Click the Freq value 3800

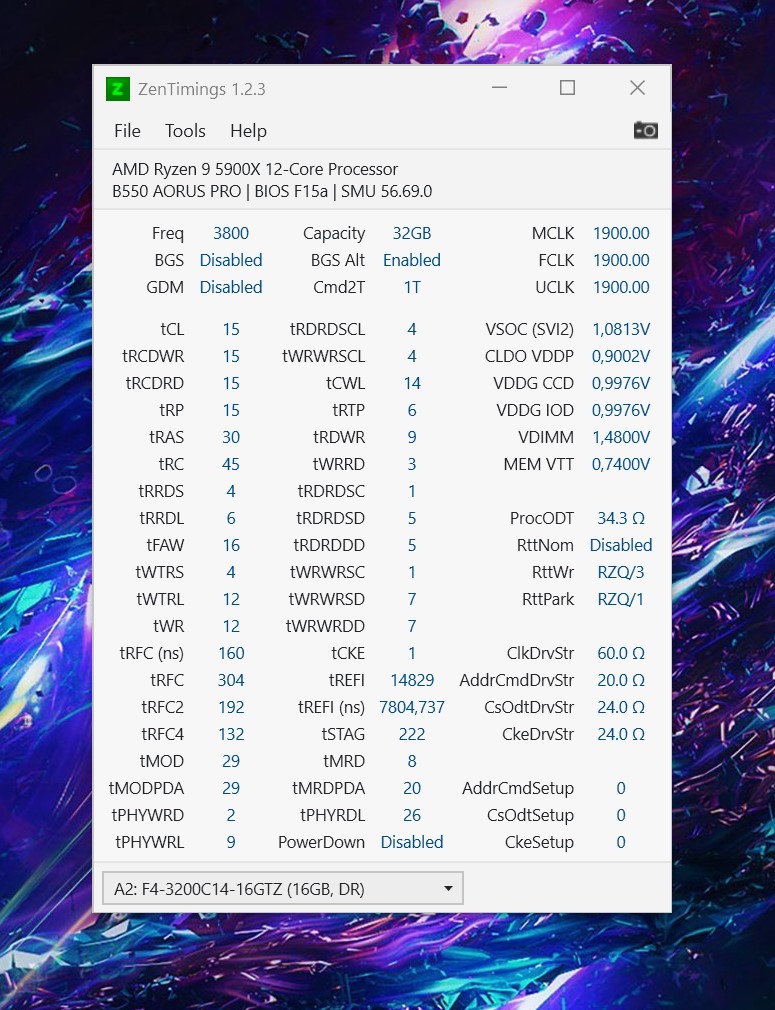pyautogui.click(x=231, y=233)
